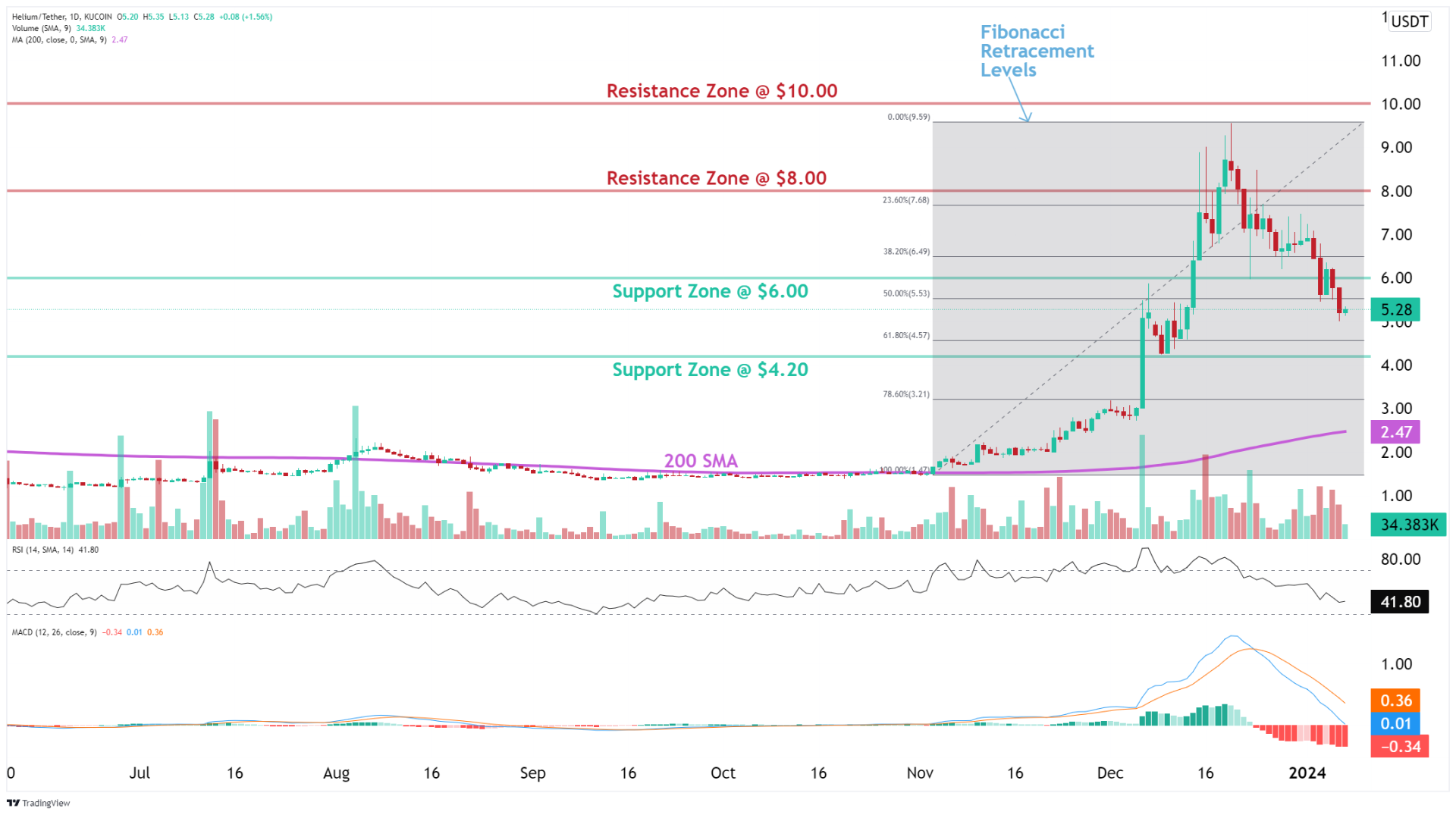Screen dimensions: 1456x815
Task: Click the blue Fibonacci annotation arrow tip
Action: click(1028, 120)
